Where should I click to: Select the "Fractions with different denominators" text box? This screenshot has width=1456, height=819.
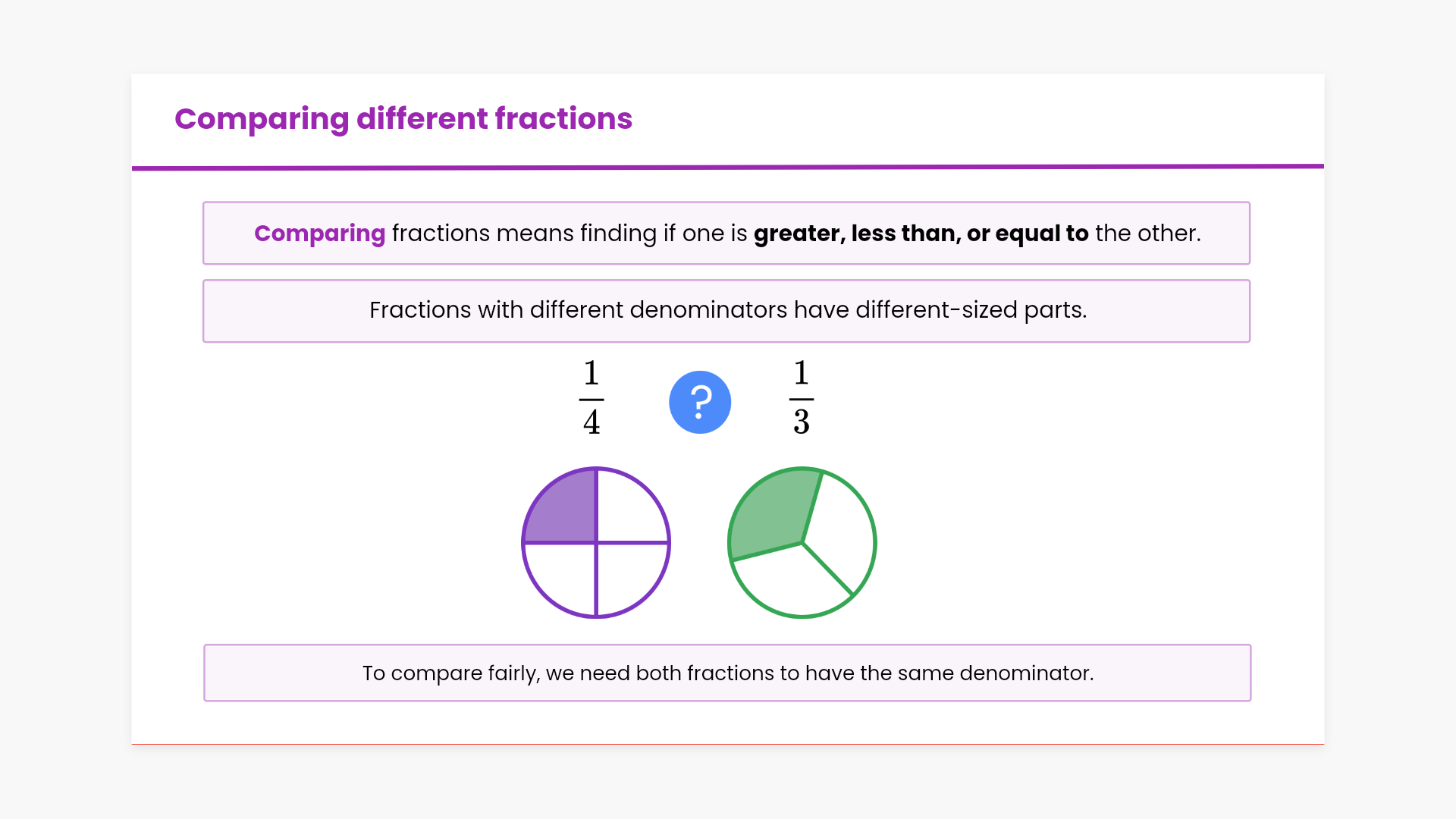[726, 311]
